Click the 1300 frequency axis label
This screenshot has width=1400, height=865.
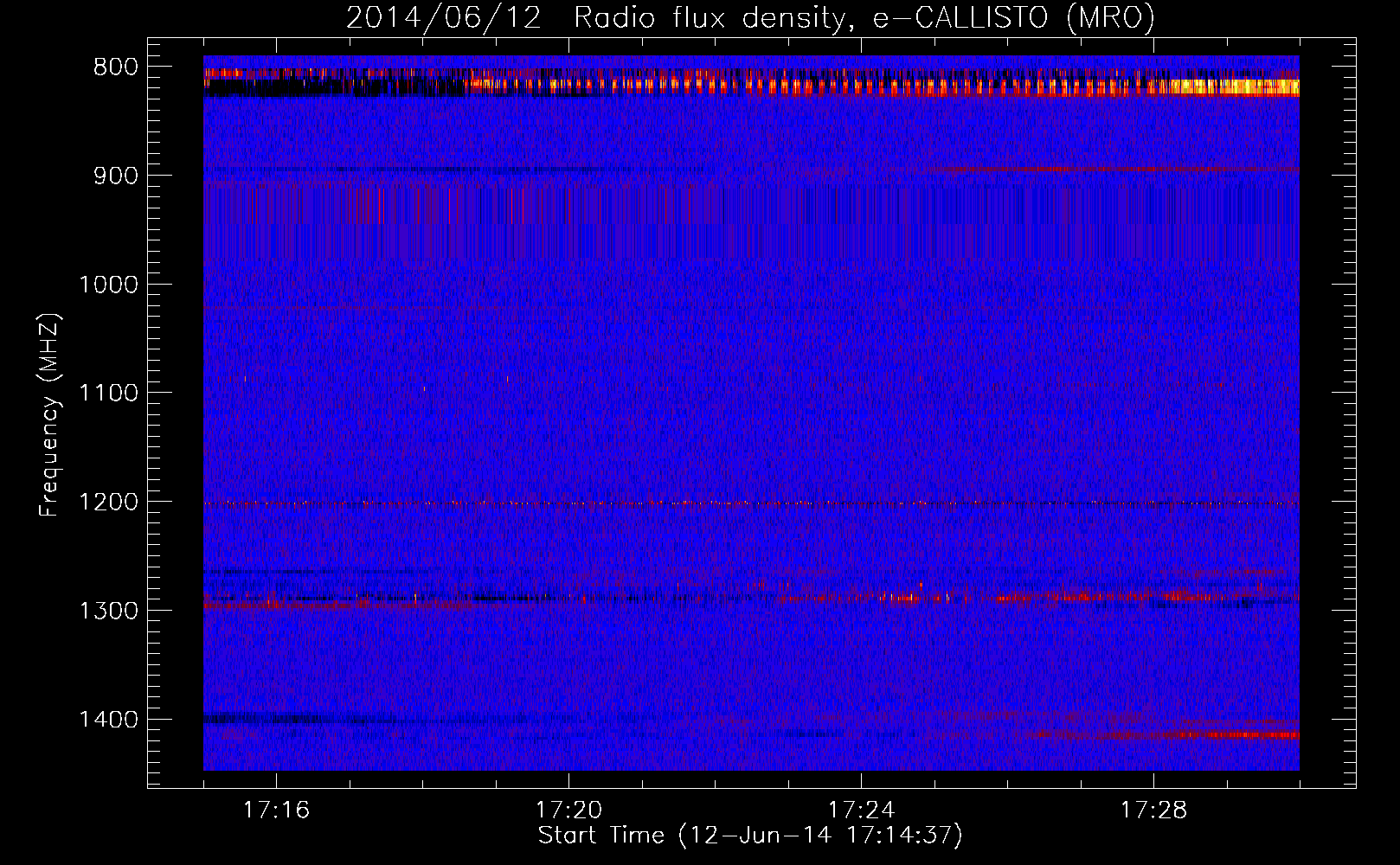(108, 611)
